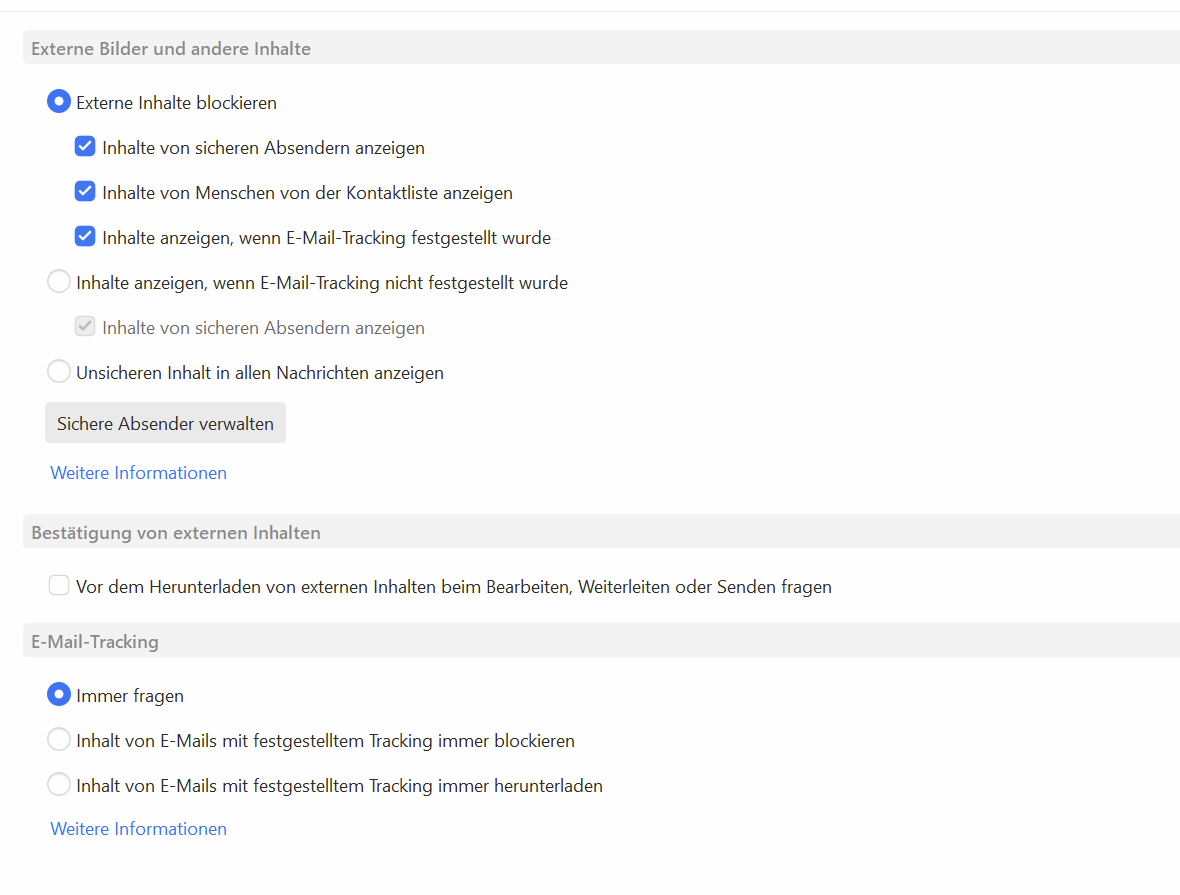The height and width of the screenshot is (895, 1180).
Task: Choose "Tracking immer blockieren" radio option
Action: click(x=59, y=740)
